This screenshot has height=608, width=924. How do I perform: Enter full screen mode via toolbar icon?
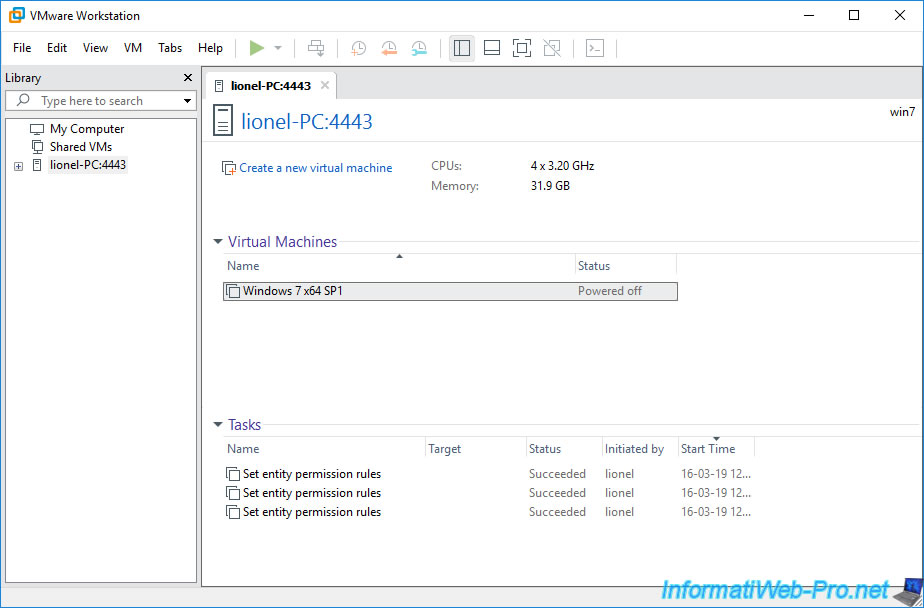(x=522, y=48)
